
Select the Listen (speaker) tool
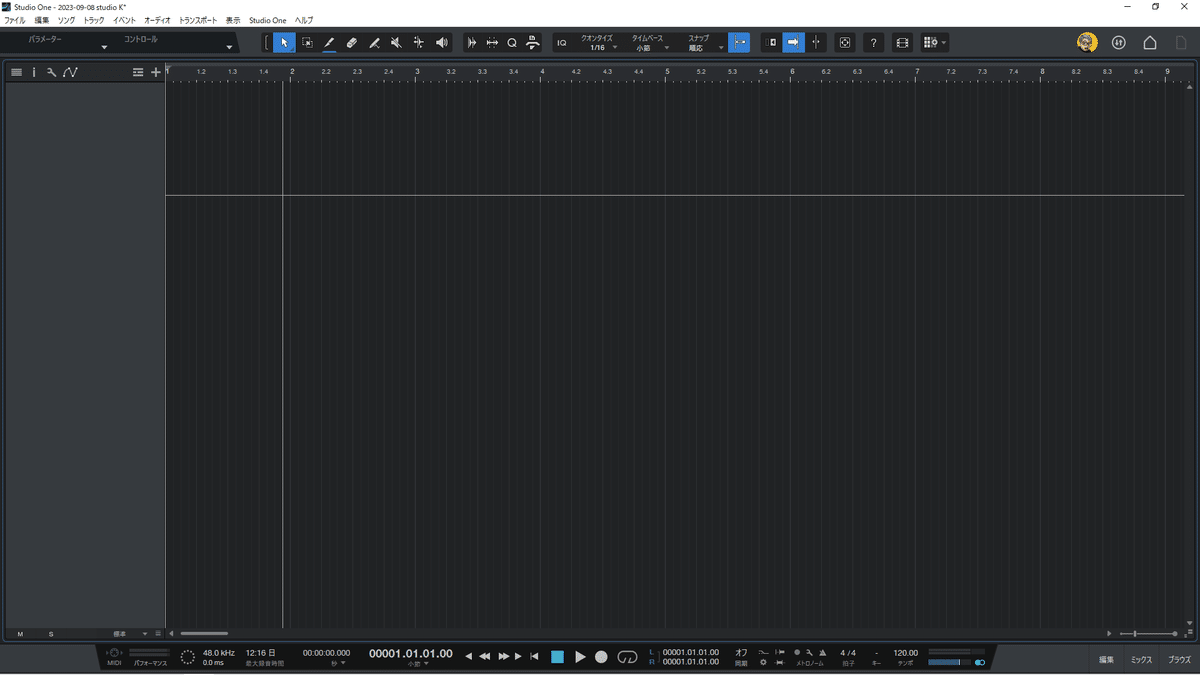pyautogui.click(x=442, y=43)
